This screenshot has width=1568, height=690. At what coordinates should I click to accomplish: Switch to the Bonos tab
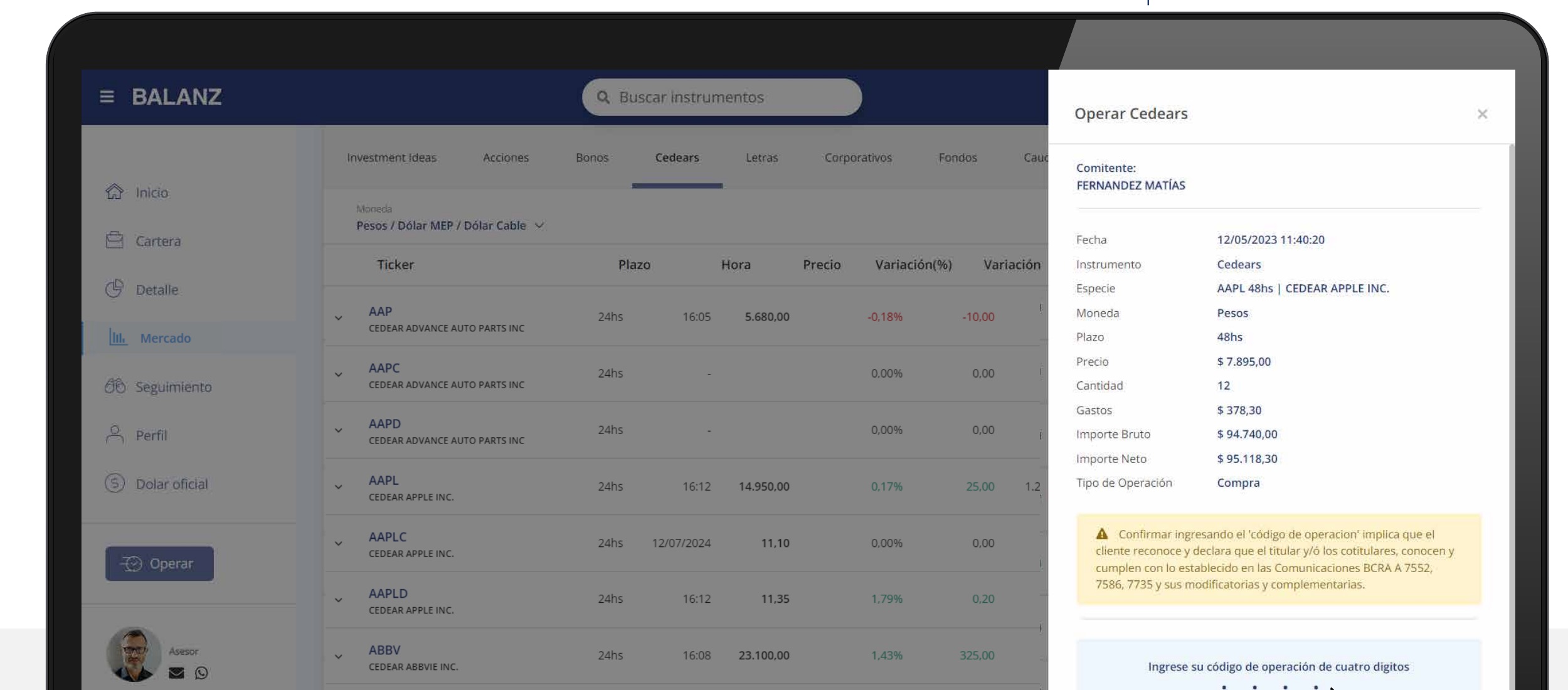[592, 157]
